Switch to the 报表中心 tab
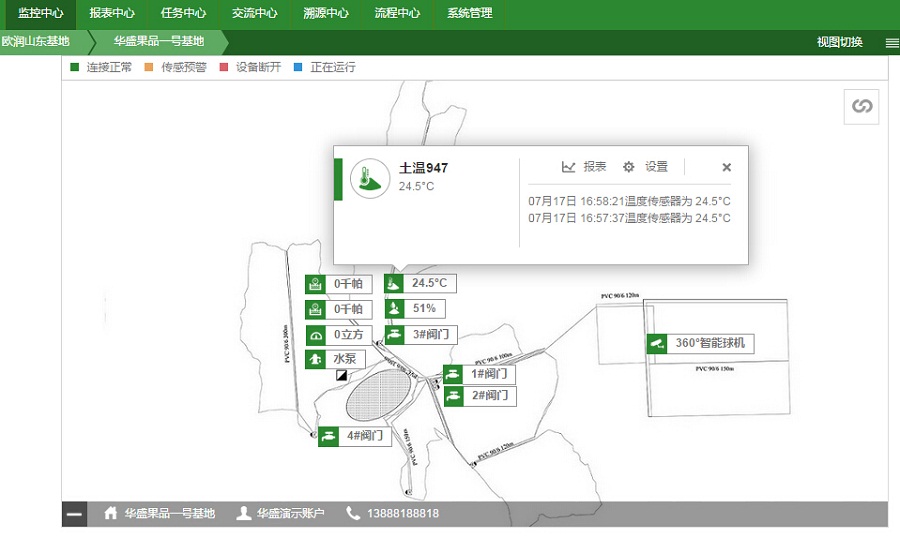Viewport: 900px width, 538px height. click(112, 13)
